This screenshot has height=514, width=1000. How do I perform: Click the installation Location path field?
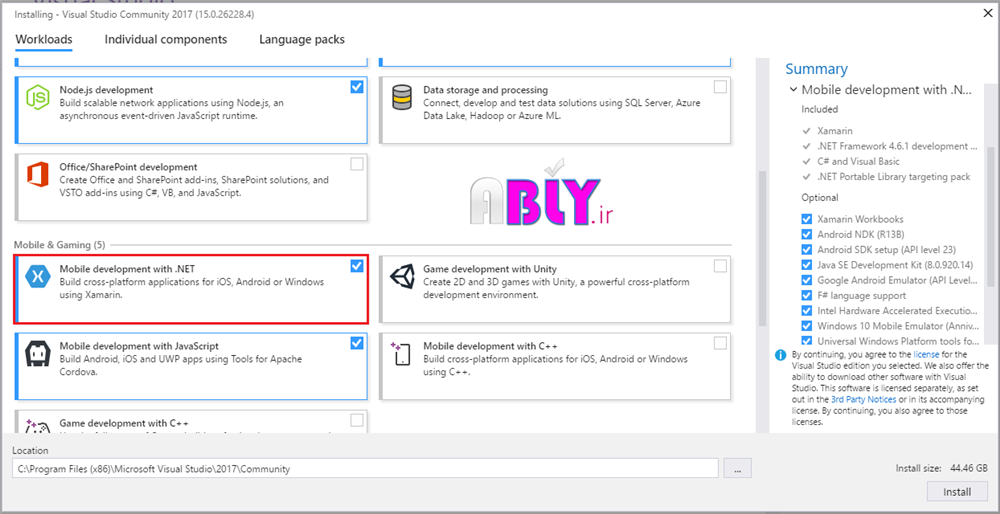pos(365,469)
